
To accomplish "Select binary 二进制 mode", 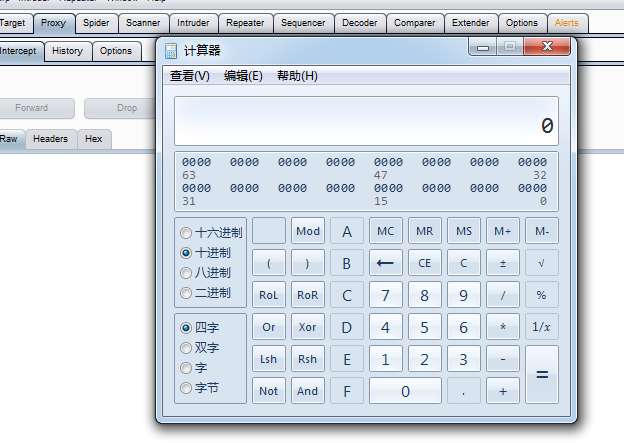I will click(x=205, y=293).
